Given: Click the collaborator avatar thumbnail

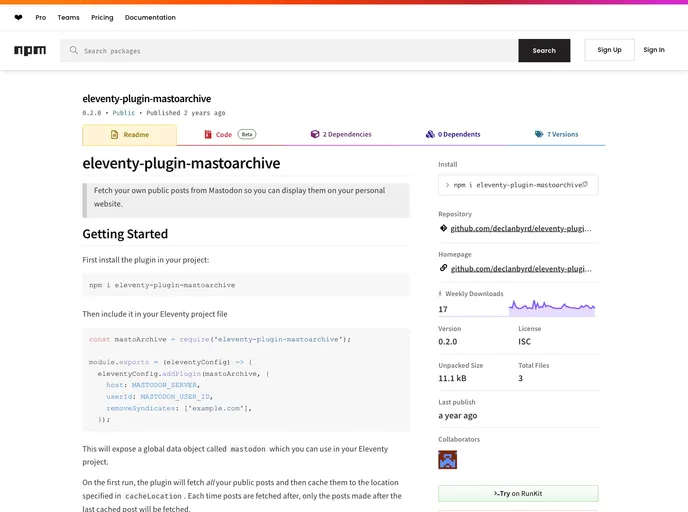Looking at the screenshot, I should (448, 460).
